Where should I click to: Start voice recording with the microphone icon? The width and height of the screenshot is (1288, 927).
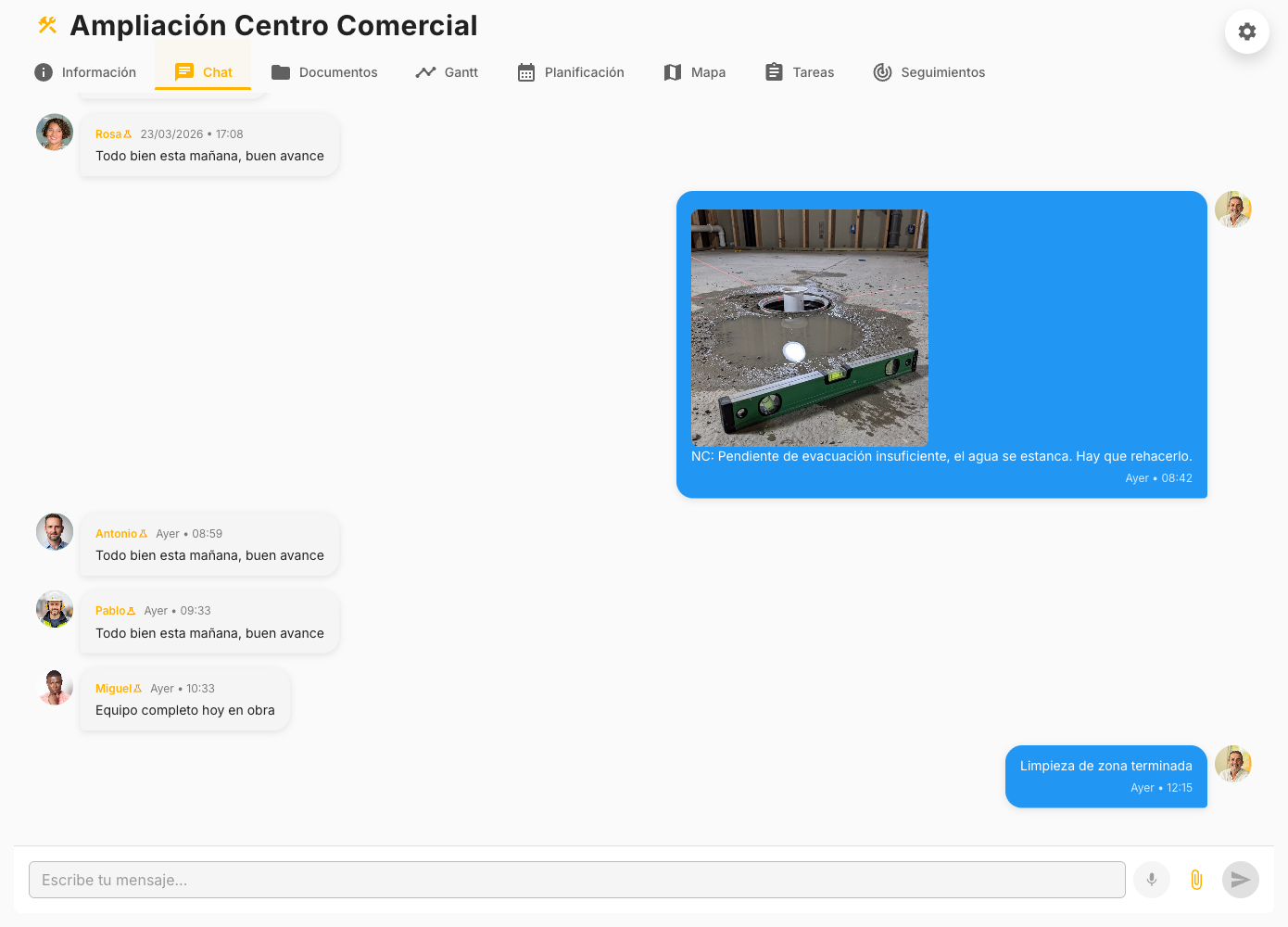pos(1151,879)
